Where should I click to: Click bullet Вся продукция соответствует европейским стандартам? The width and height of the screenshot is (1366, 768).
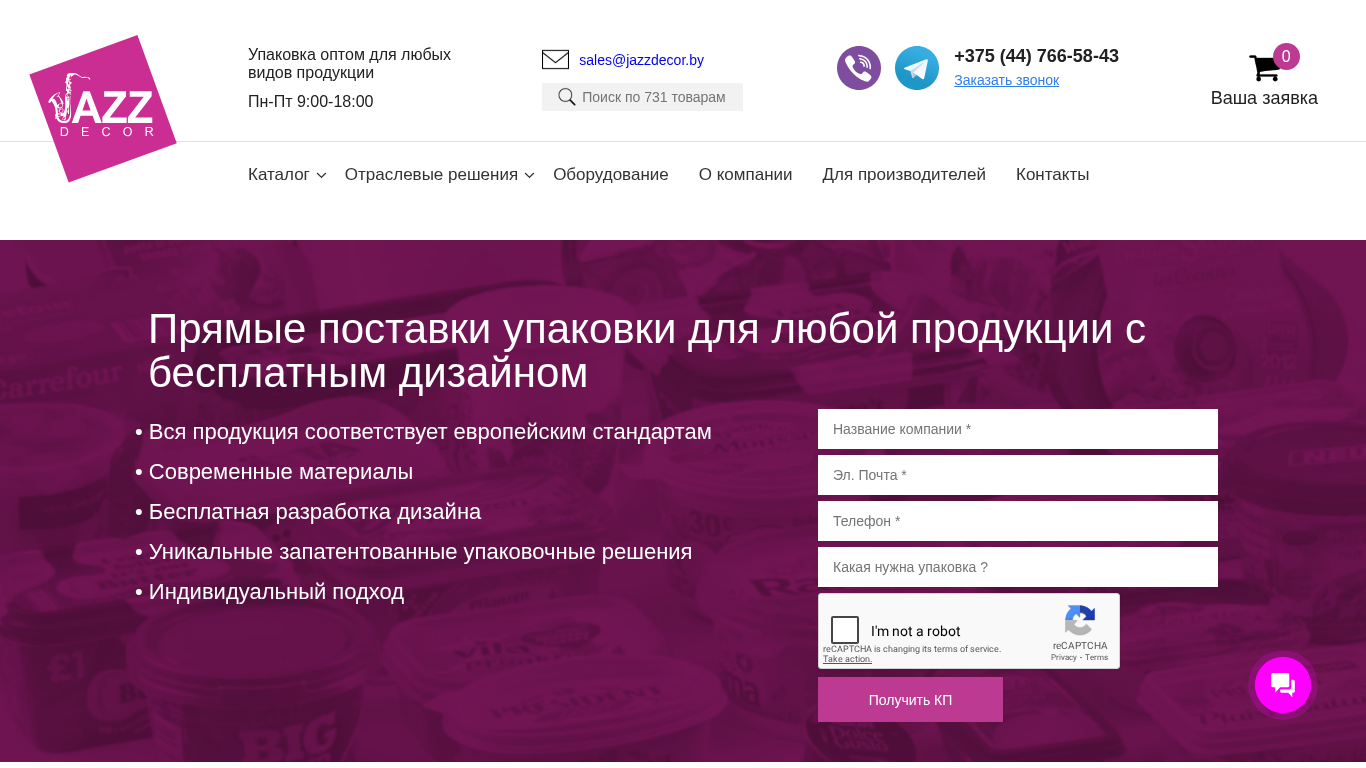pos(424,432)
